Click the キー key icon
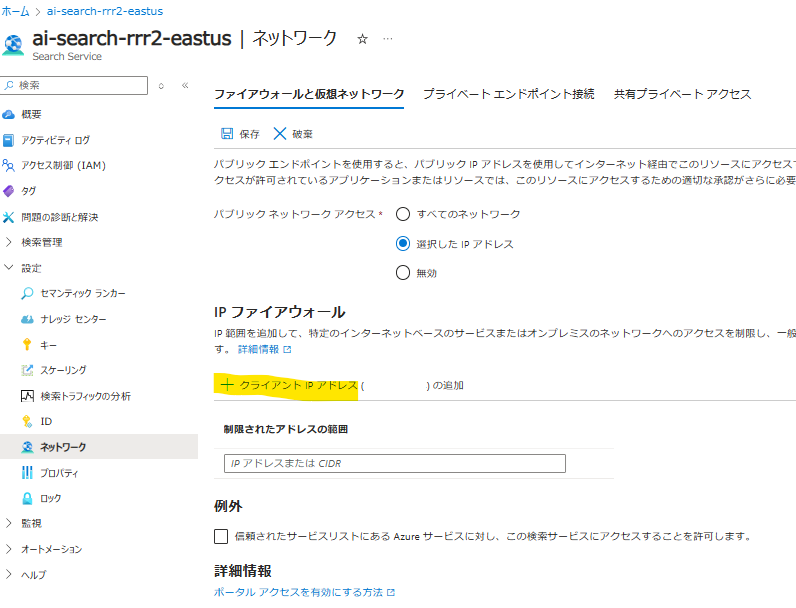Screen dimensions: 796x608 [27, 345]
